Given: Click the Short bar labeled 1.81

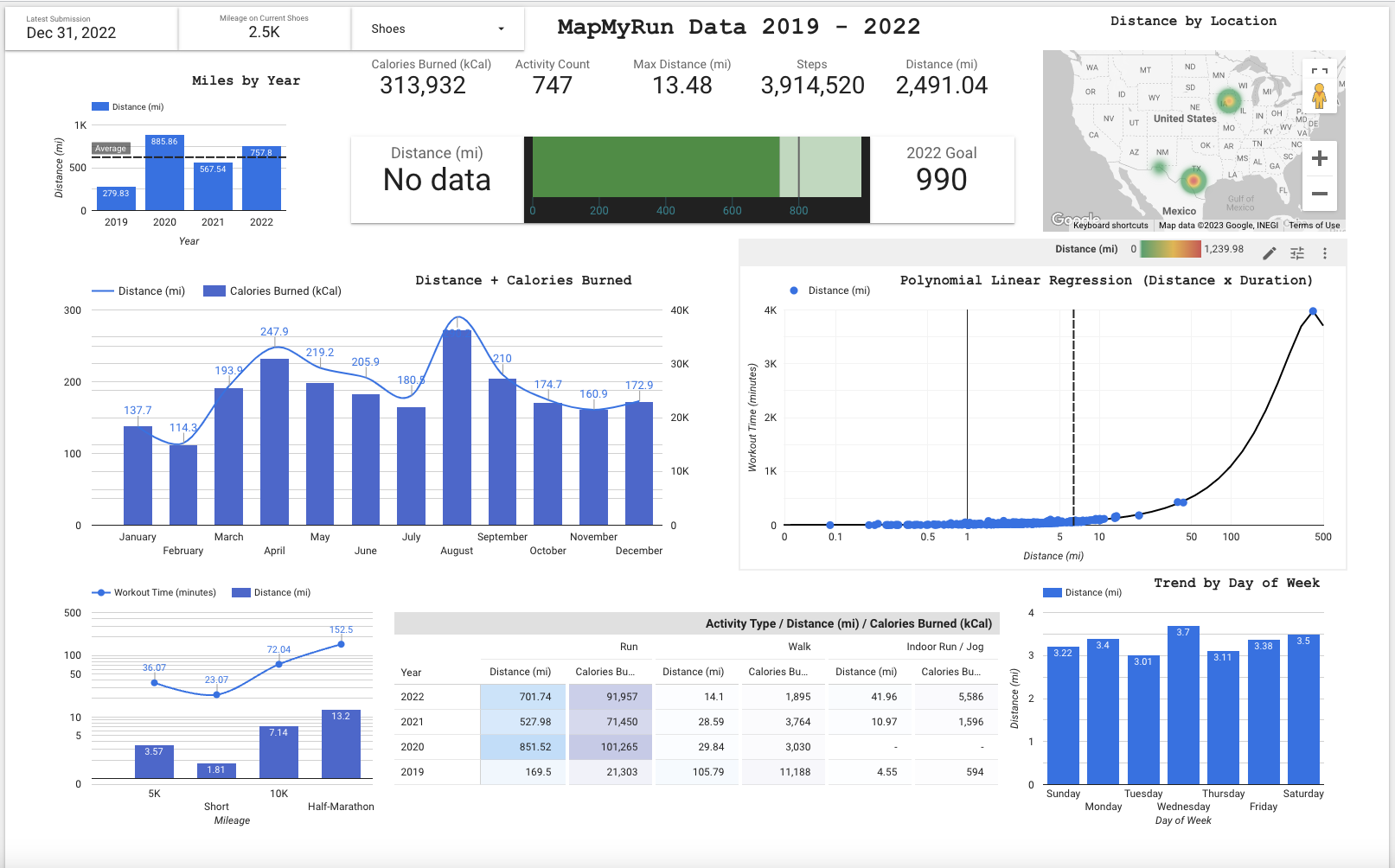Looking at the screenshot, I should (216, 771).
